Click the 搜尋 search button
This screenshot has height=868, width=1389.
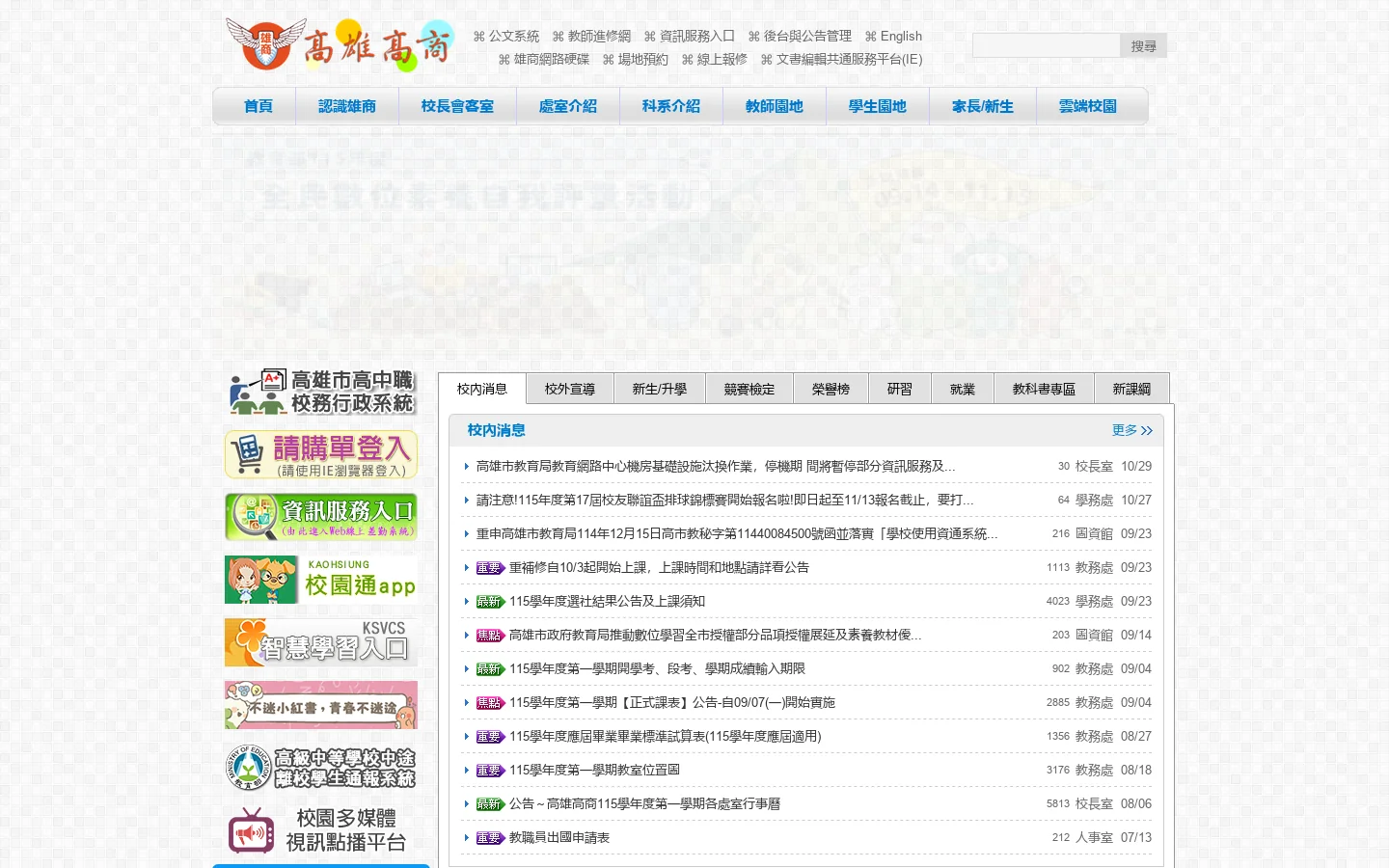1143,45
